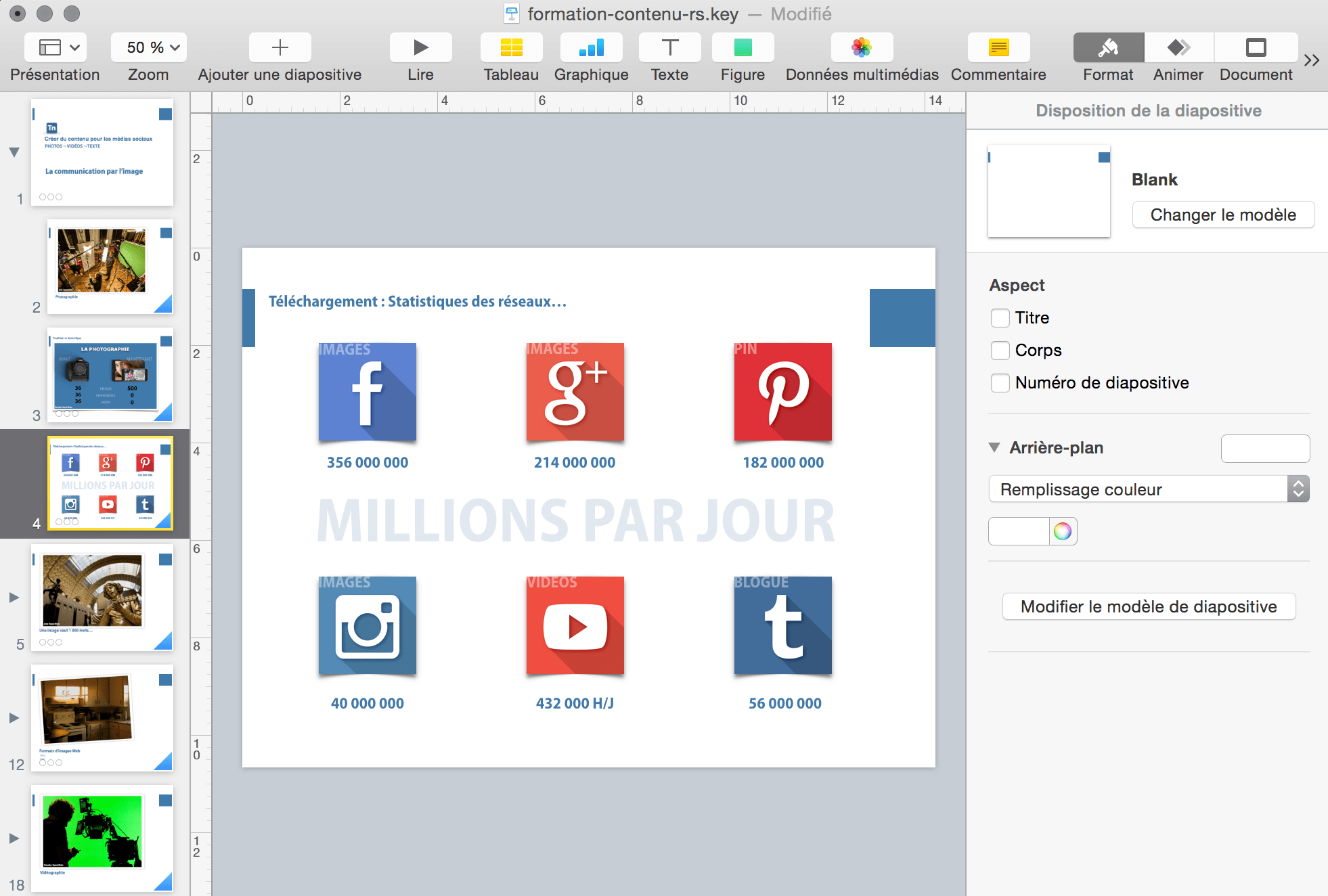
Task: Click the Lire play button icon
Action: (x=420, y=47)
